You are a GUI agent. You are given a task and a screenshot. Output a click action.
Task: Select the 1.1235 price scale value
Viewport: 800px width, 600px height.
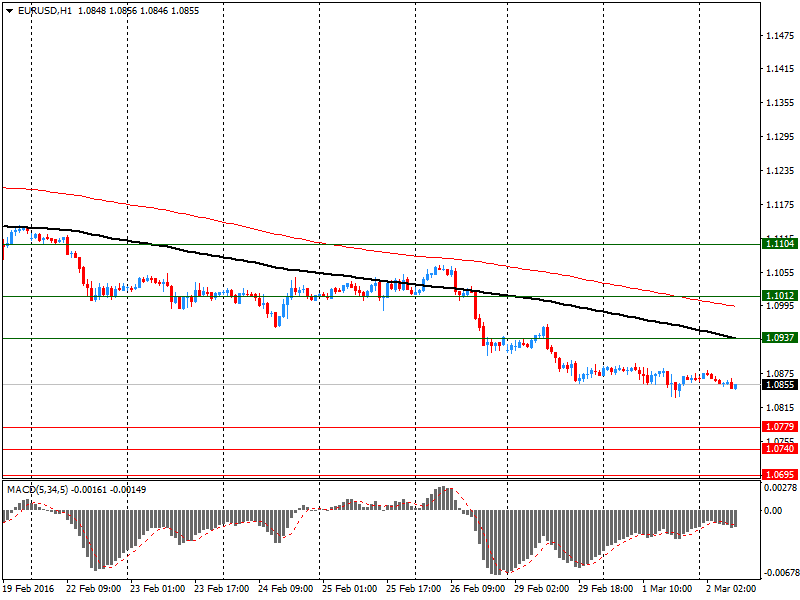(x=780, y=171)
